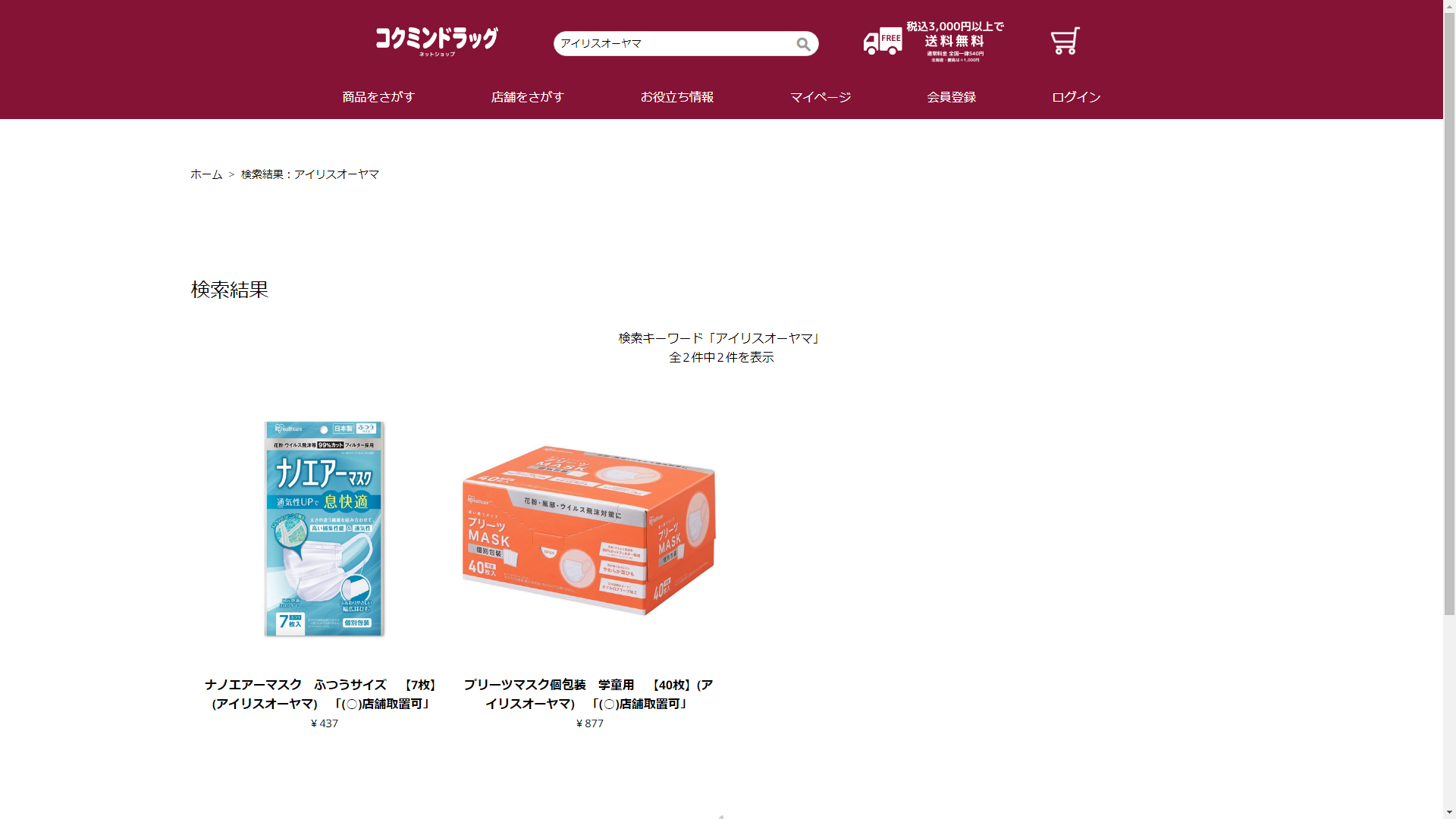Click the ¥437 price text
1456x819 pixels.
(x=325, y=723)
